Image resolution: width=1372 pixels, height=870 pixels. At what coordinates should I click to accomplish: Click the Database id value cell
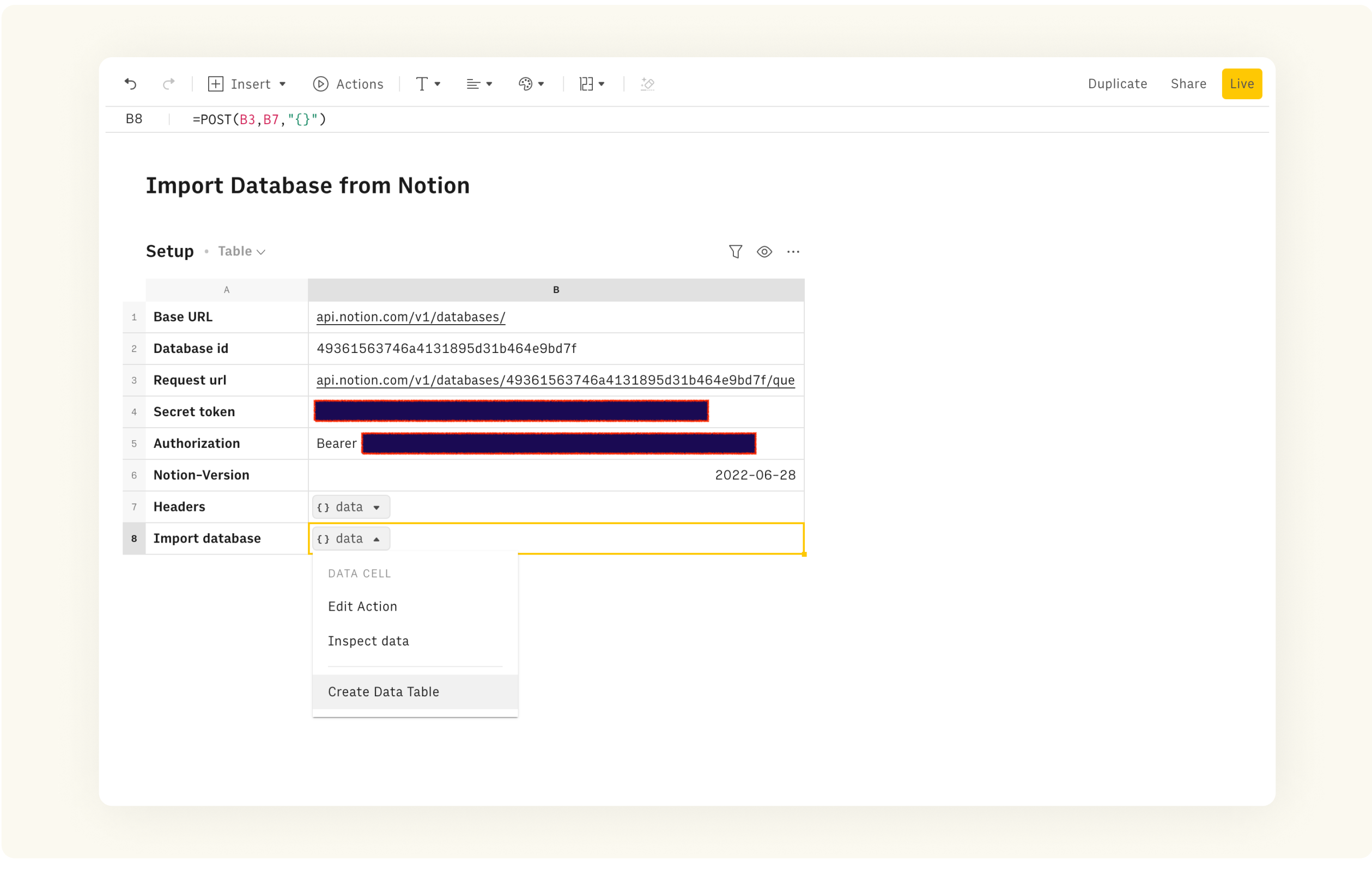556,349
